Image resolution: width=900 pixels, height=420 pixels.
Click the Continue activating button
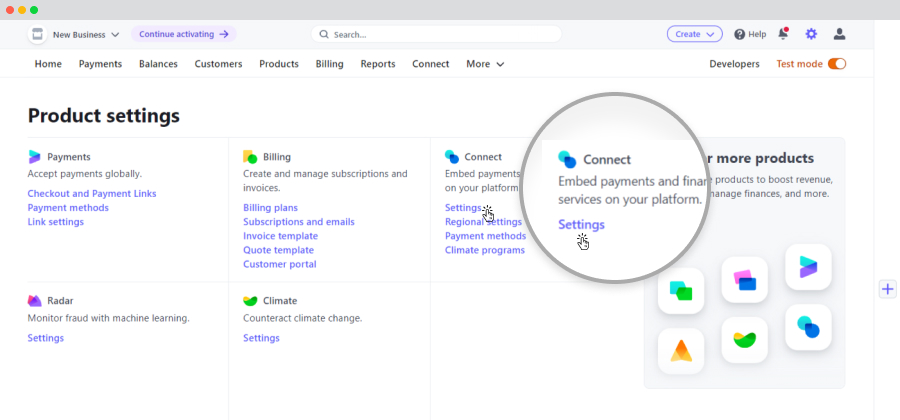(x=184, y=34)
